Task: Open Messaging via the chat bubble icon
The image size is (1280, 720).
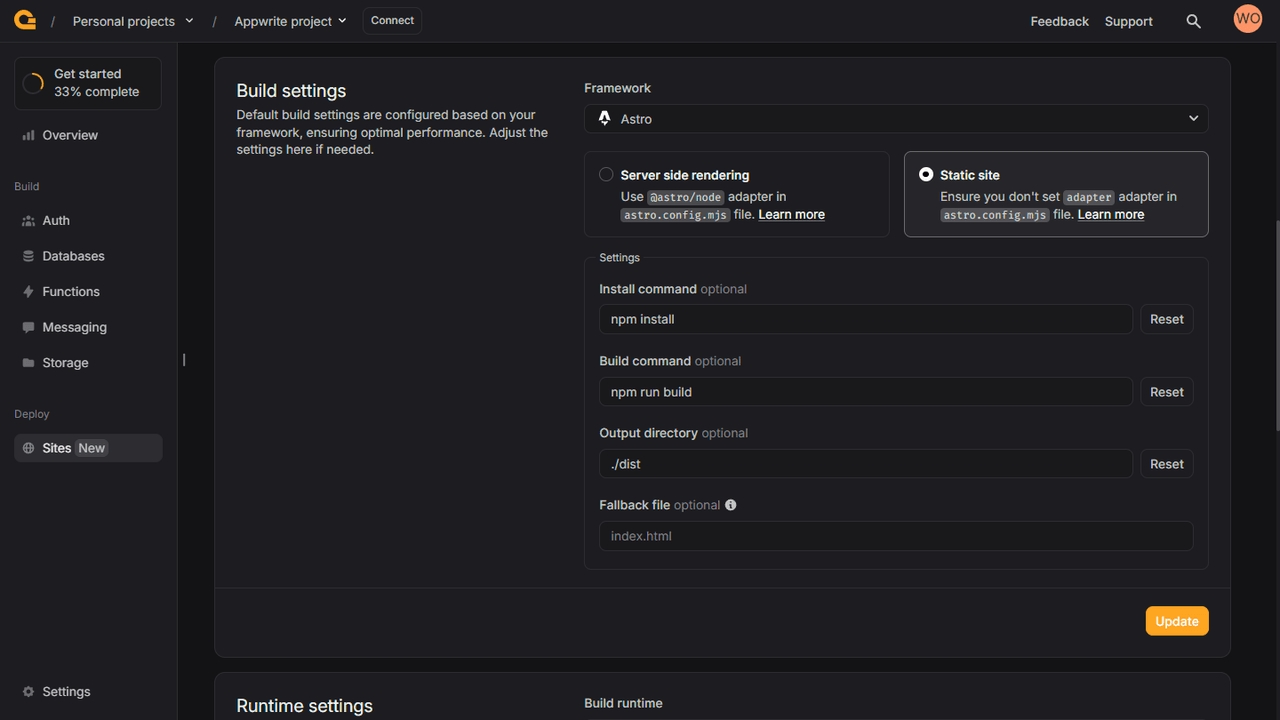Action: pos(29,327)
